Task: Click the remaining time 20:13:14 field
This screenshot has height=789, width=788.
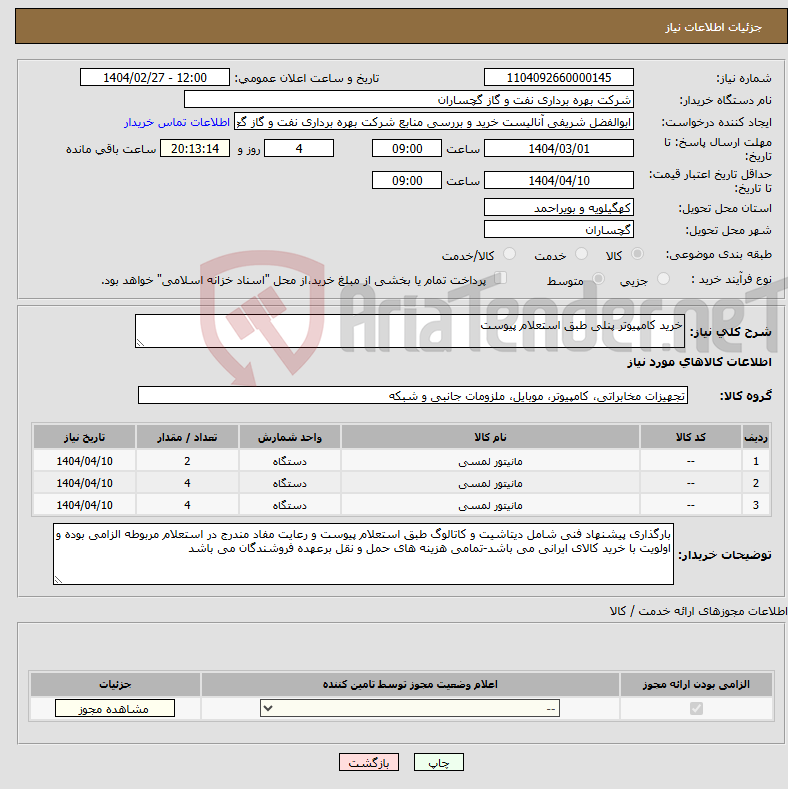Action: [x=195, y=148]
